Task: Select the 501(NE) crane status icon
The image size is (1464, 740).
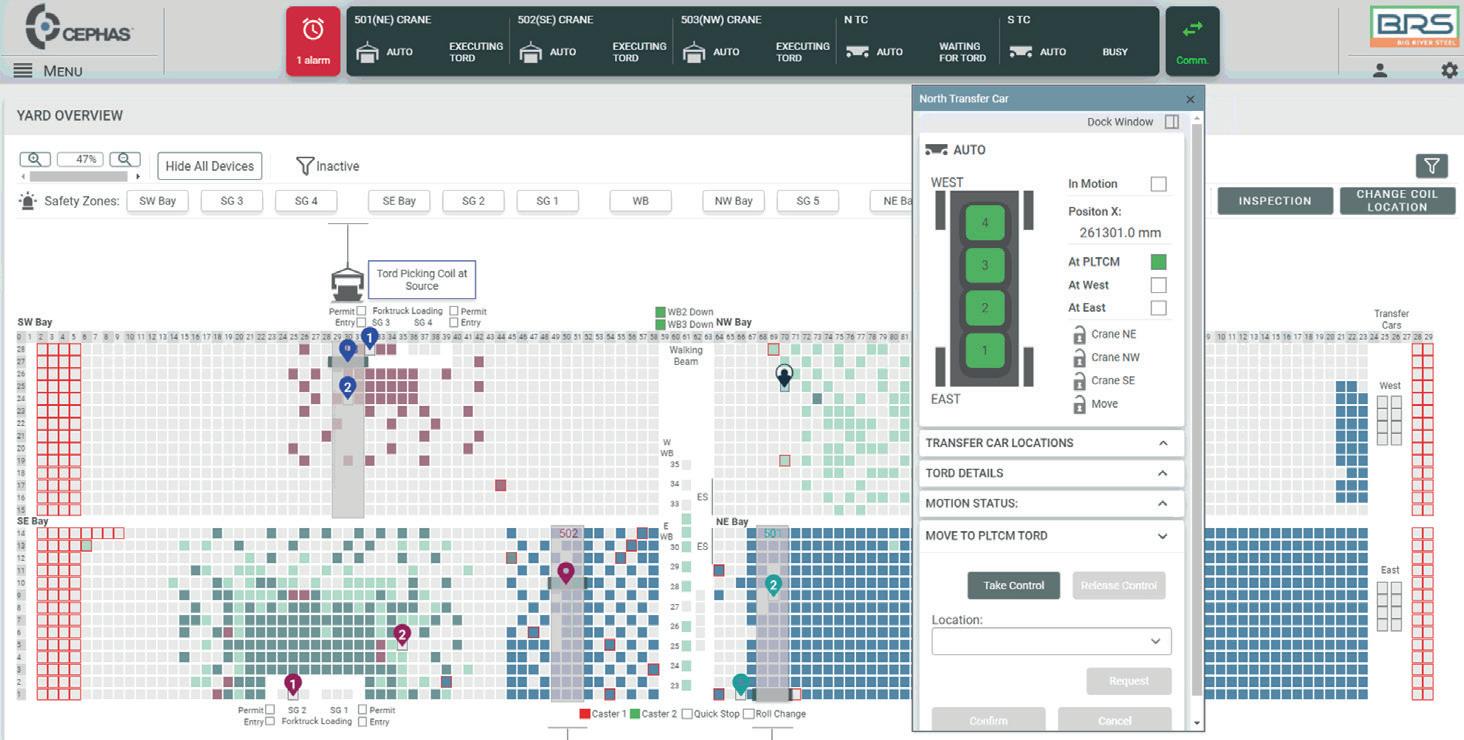Action: [367, 52]
